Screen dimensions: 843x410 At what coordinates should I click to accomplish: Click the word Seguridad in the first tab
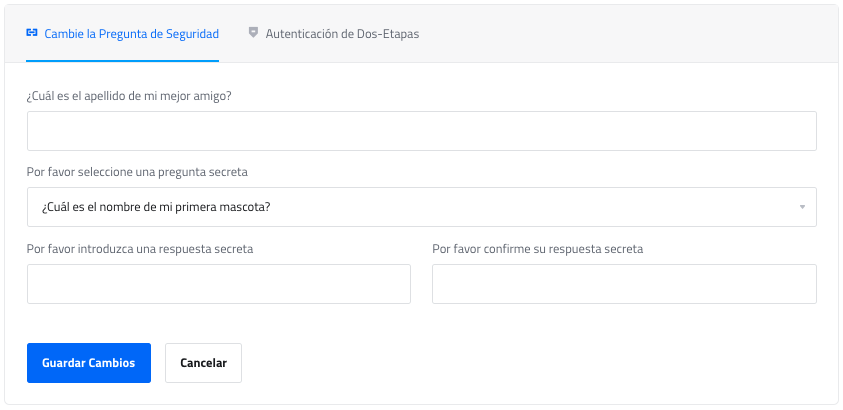(192, 33)
